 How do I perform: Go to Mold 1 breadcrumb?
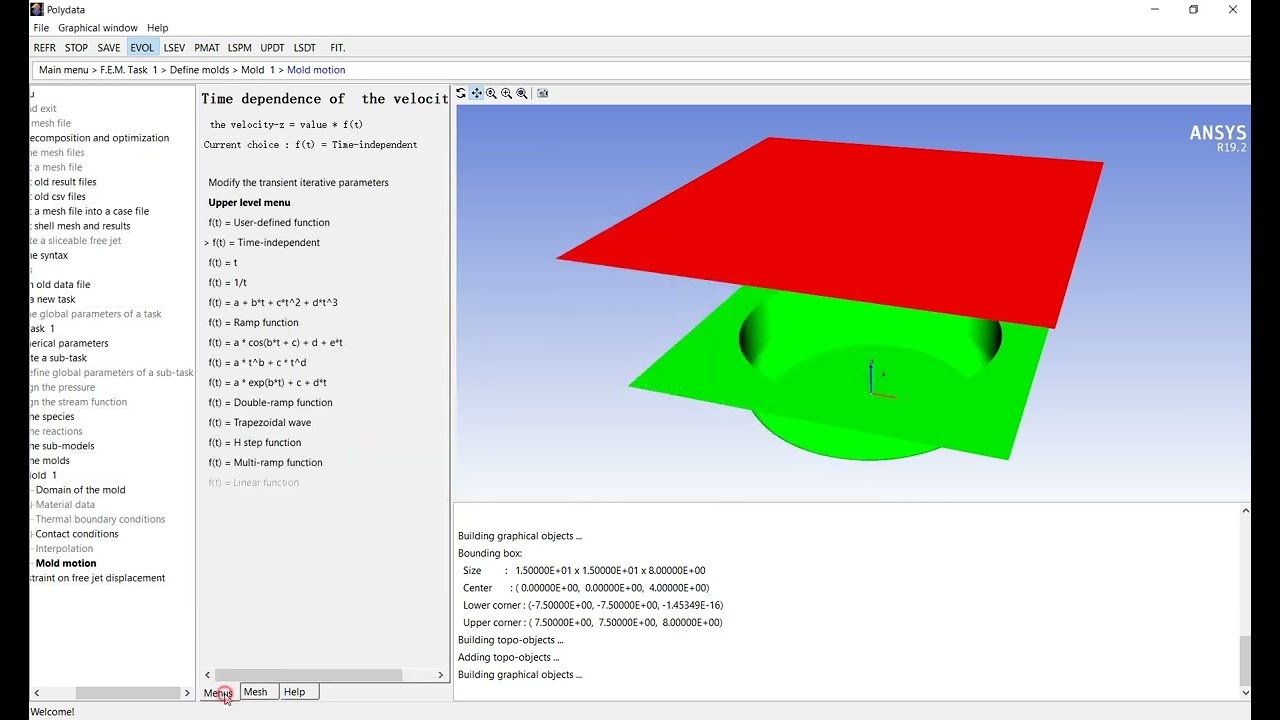(258, 70)
